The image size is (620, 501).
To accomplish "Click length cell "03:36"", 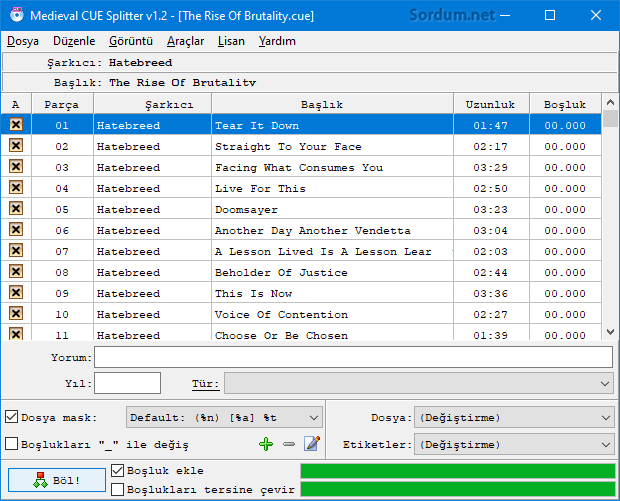I will click(x=491, y=293).
